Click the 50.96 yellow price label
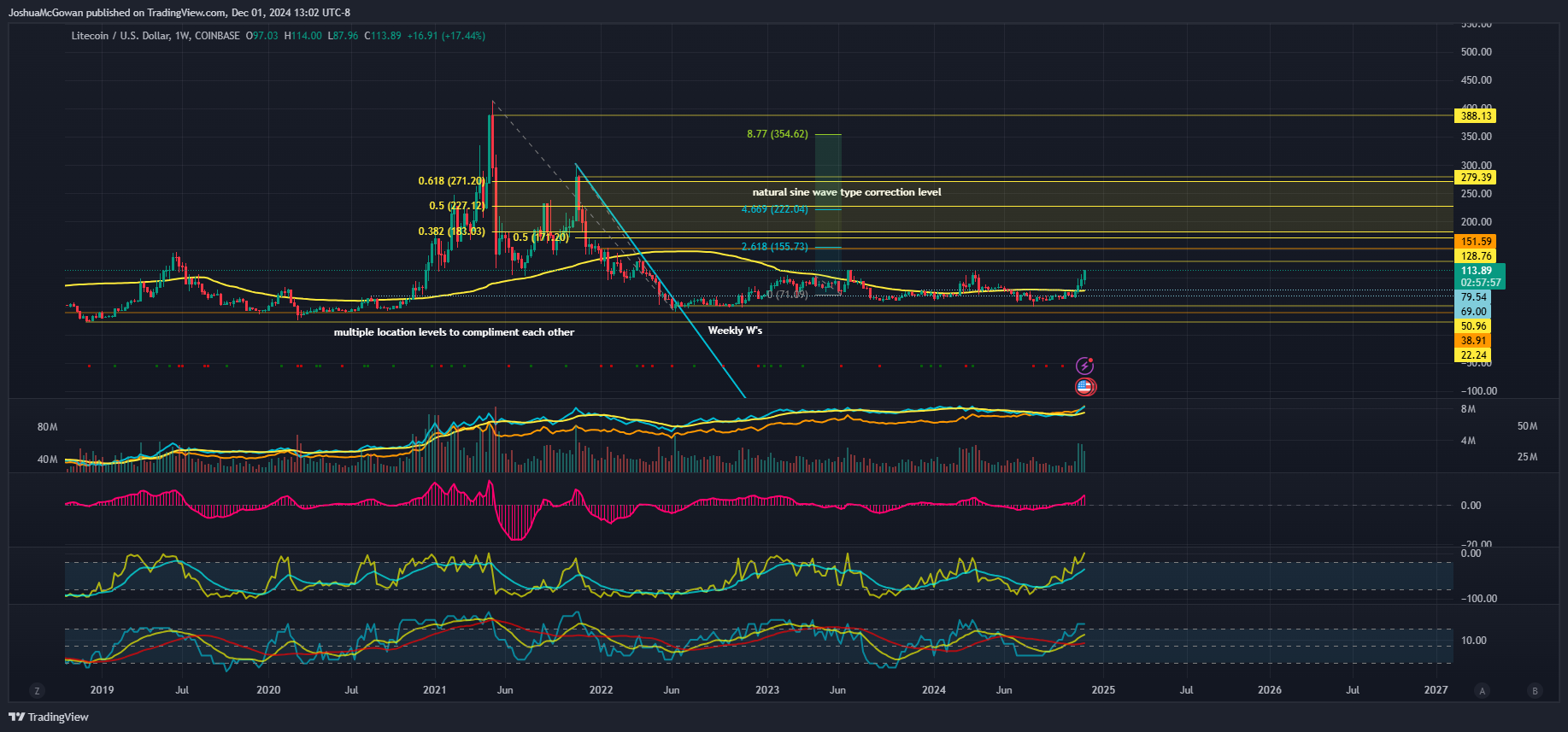 pos(1473,326)
